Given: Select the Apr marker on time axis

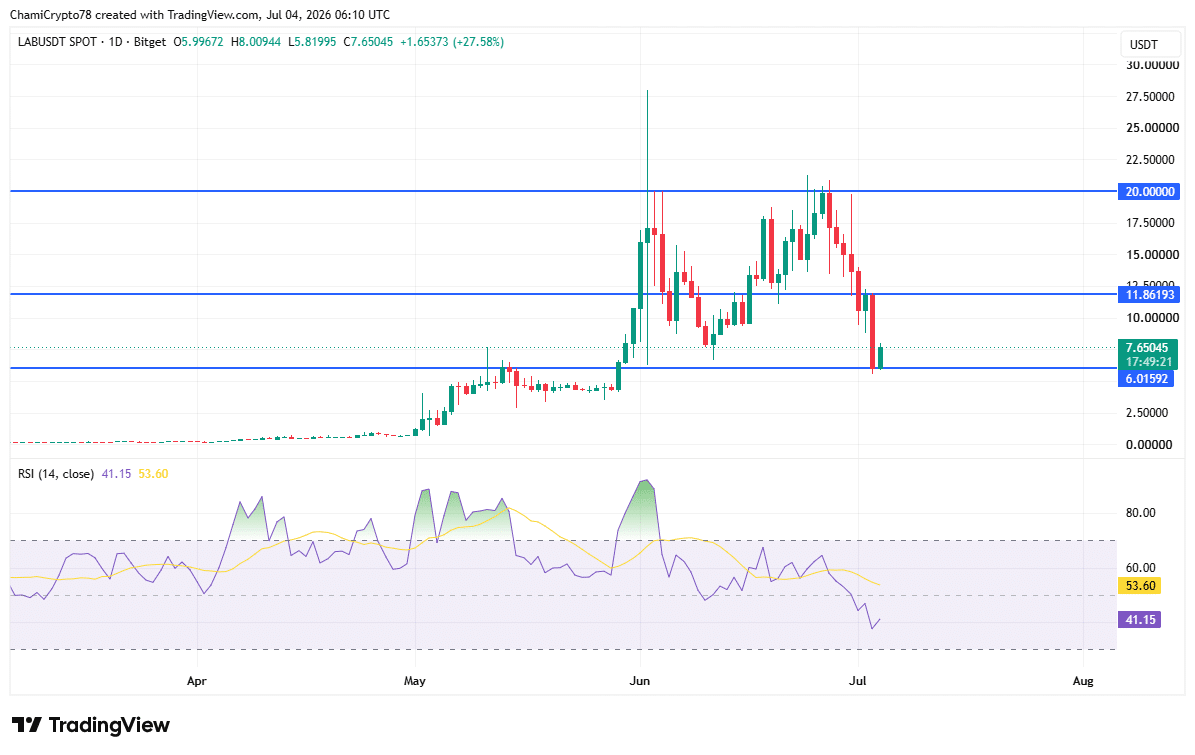Looking at the screenshot, I should (x=197, y=680).
